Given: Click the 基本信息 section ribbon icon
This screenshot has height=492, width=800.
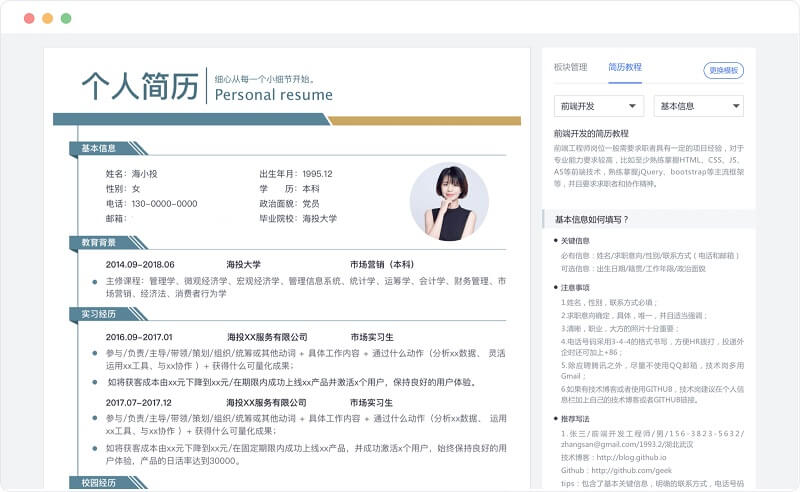Looking at the screenshot, I should point(100,148).
